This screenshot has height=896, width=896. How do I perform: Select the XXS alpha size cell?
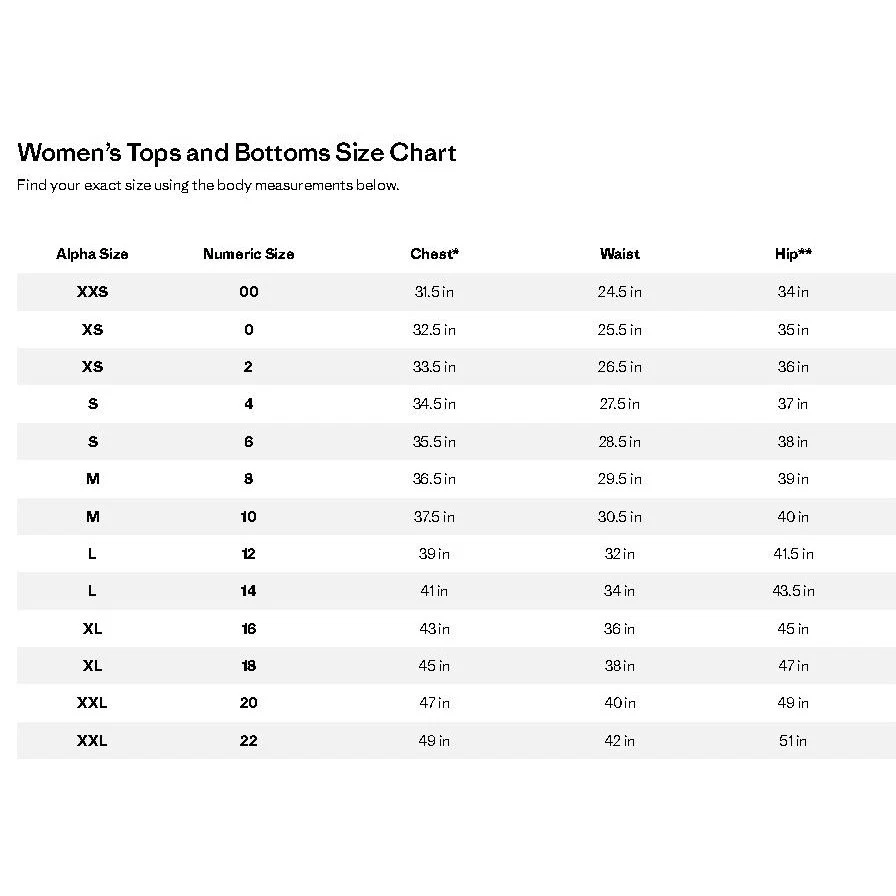point(92,292)
